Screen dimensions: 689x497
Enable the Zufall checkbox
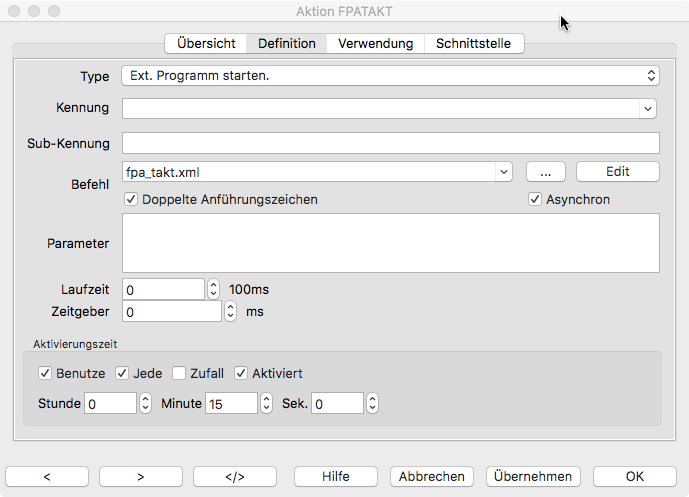(179, 373)
